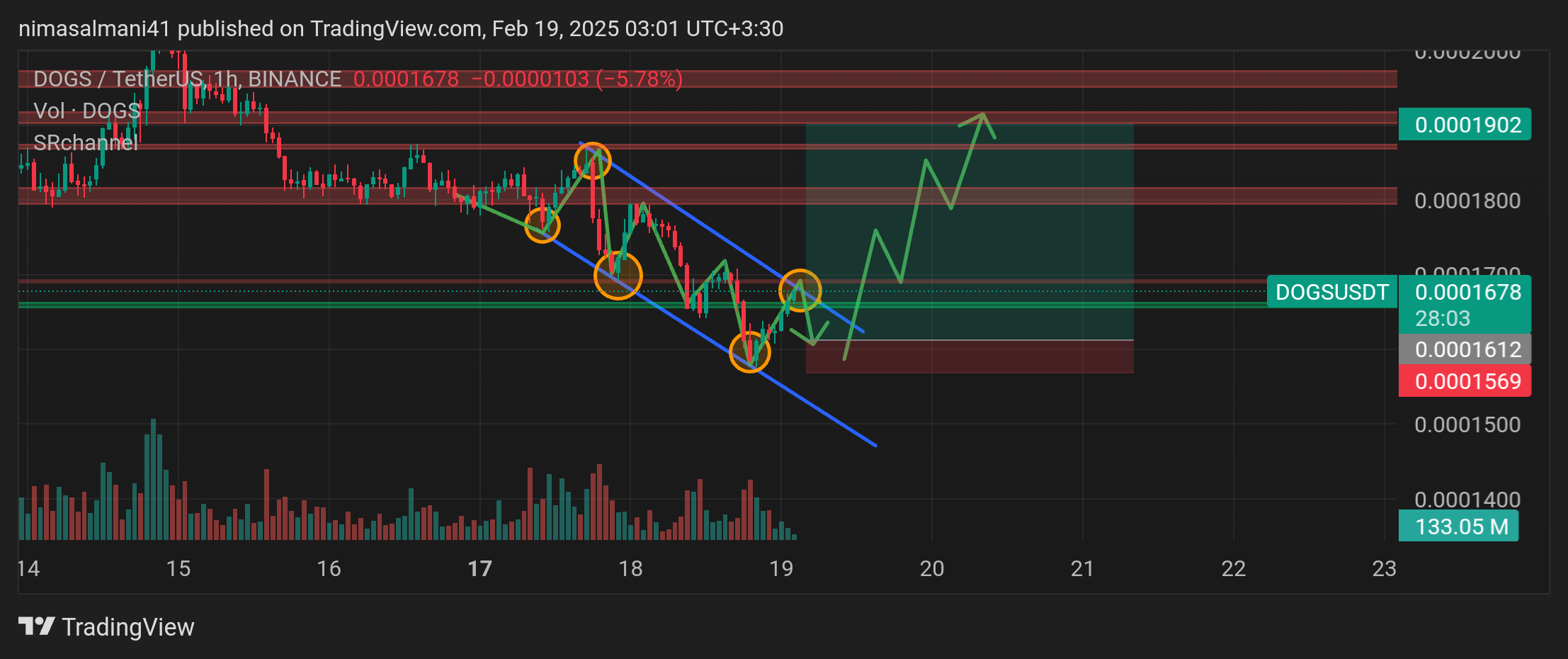Select the 0.0001569 stop-loss price label
This screenshot has width=1568, height=659.
[x=1465, y=381]
